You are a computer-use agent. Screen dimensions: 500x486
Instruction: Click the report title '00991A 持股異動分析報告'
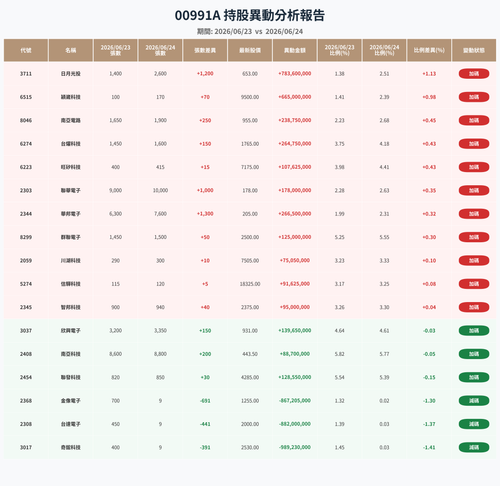[x=250, y=16]
